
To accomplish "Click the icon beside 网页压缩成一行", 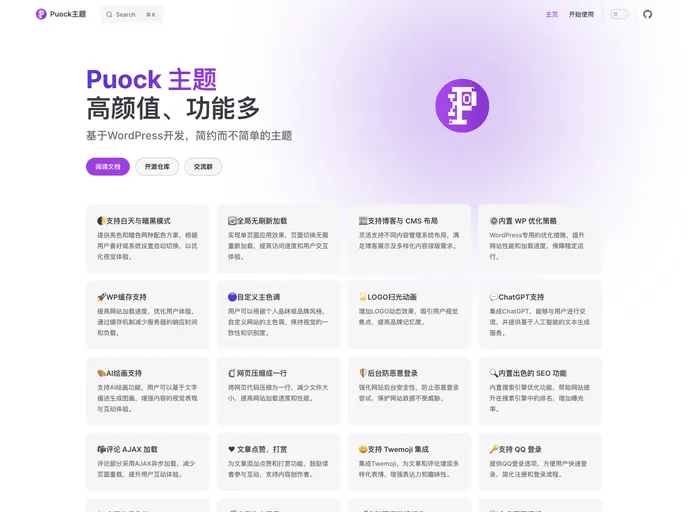I will [232, 373].
